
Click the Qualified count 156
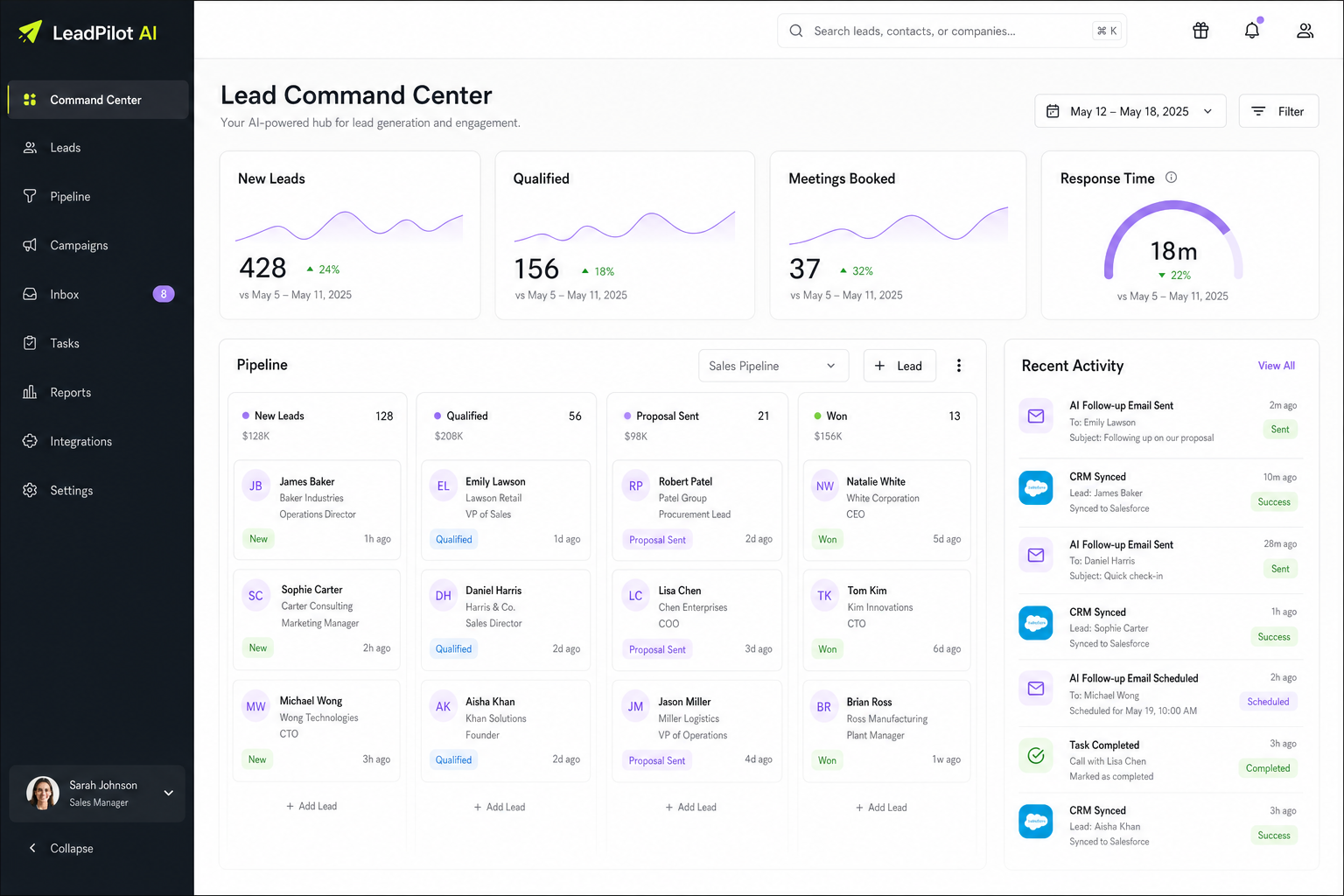tap(536, 269)
